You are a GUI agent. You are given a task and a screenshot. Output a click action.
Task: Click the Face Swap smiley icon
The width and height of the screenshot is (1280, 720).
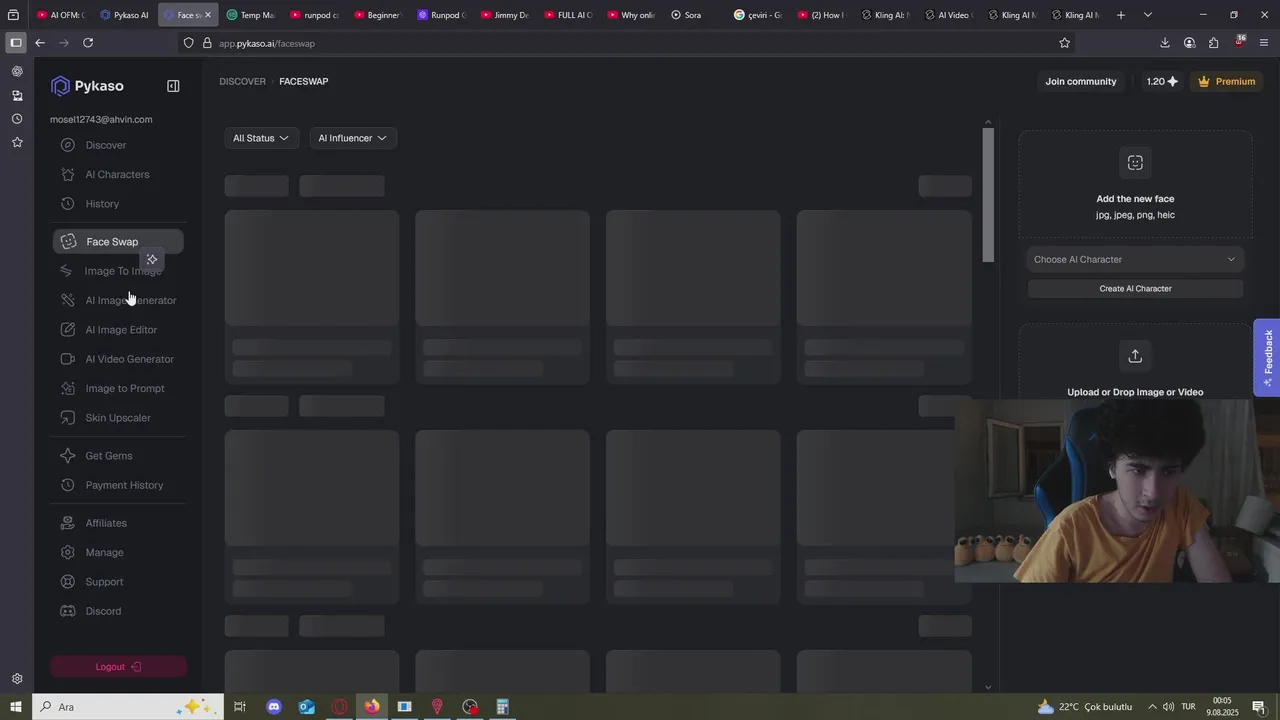pos(68,242)
